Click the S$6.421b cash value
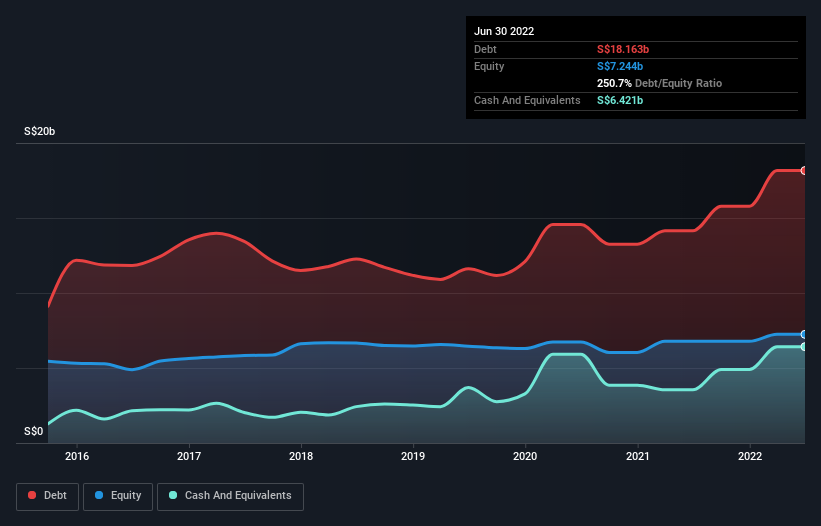This screenshot has width=821, height=526. point(620,100)
